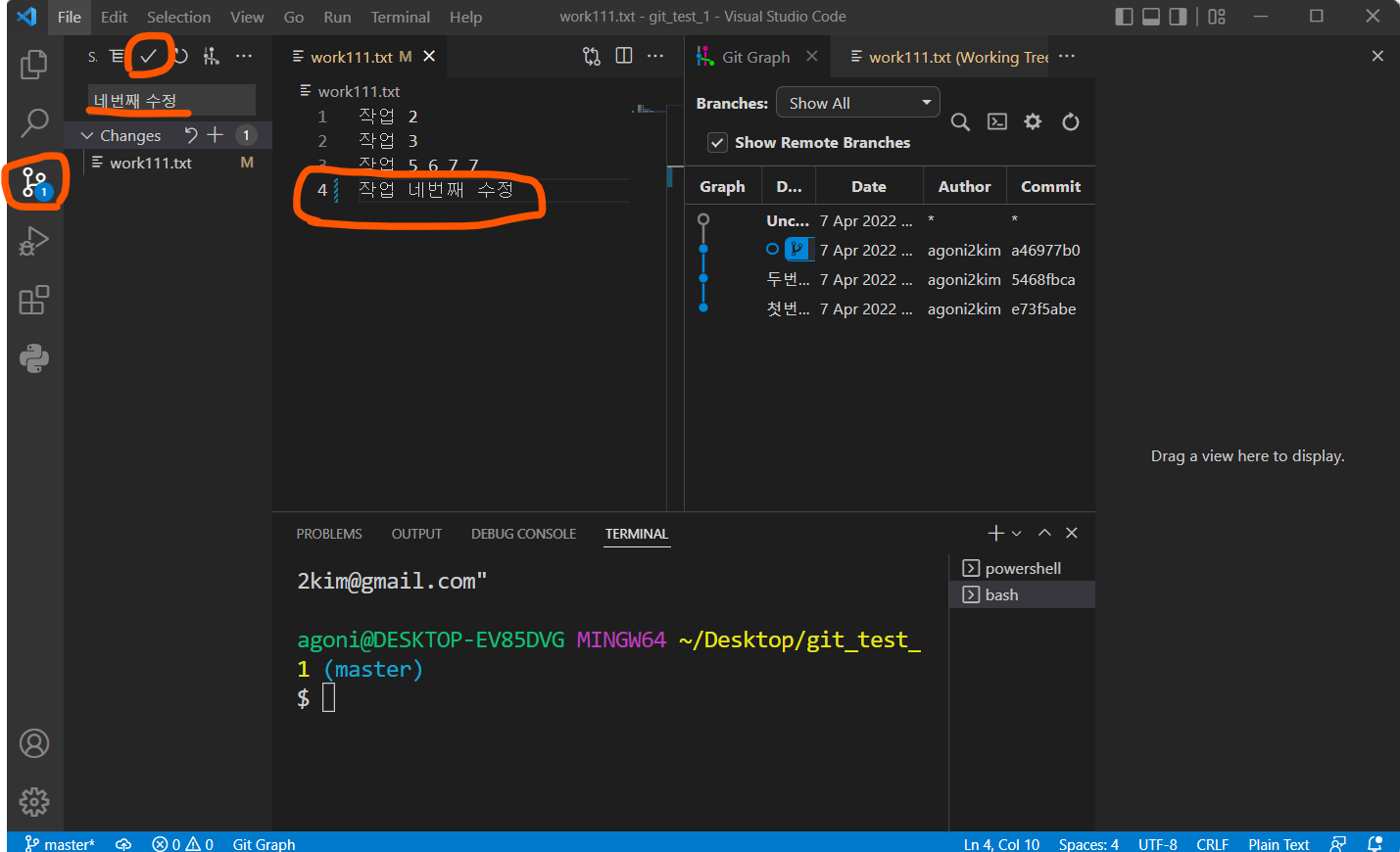Select the Uncommitted Changes row
The width and height of the screenshot is (1400, 852).
pyautogui.click(x=890, y=220)
